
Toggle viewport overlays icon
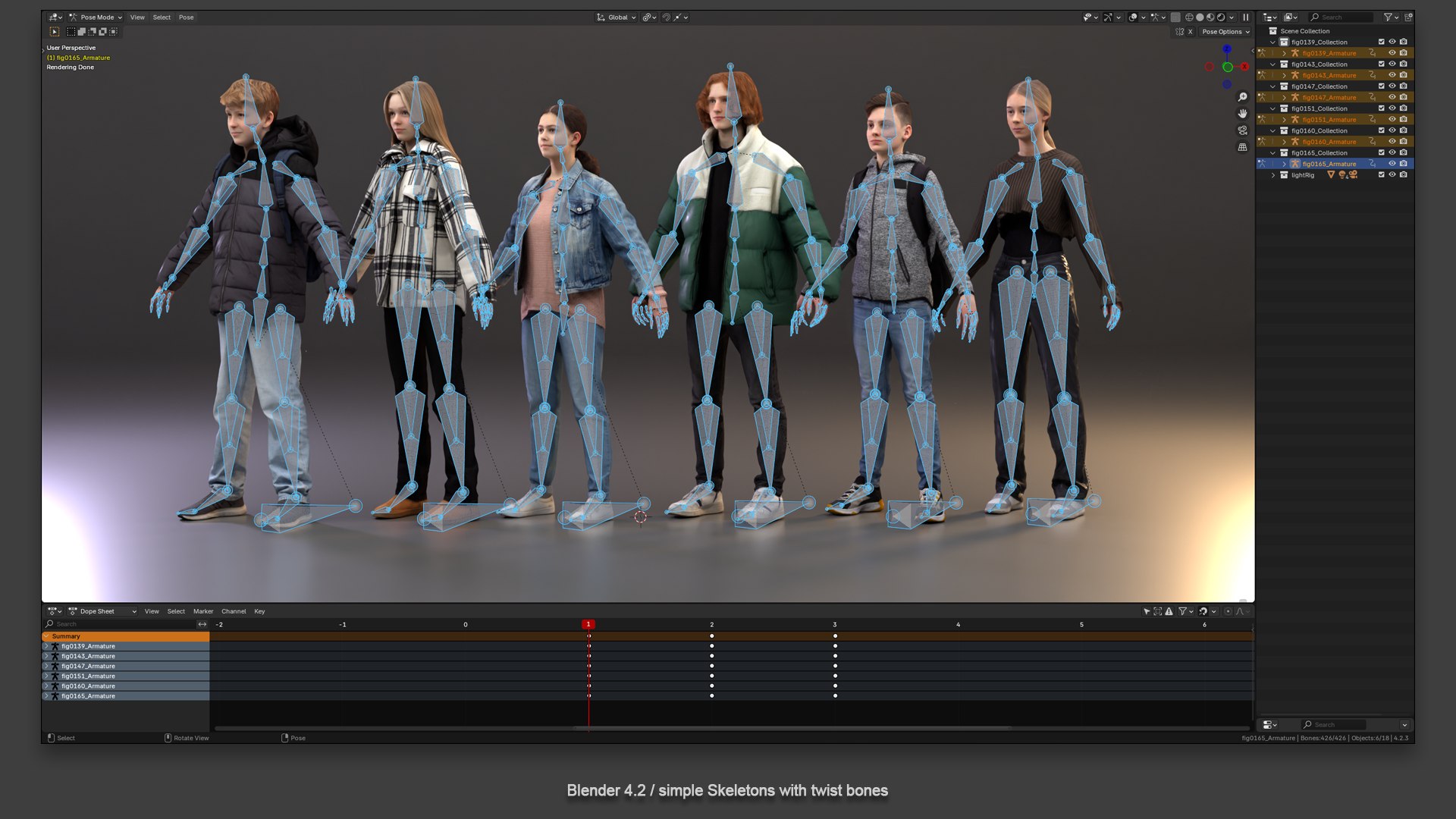(1133, 17)
